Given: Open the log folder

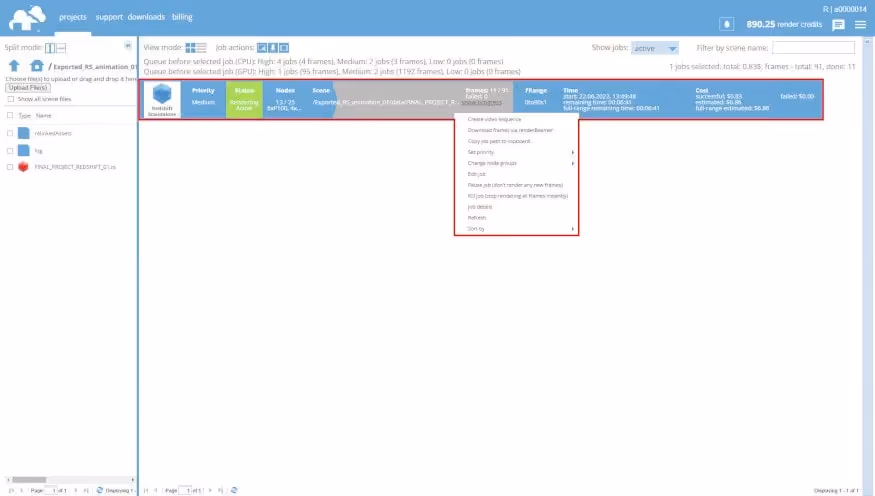Looking at the screenshot, I should (39, 151).
